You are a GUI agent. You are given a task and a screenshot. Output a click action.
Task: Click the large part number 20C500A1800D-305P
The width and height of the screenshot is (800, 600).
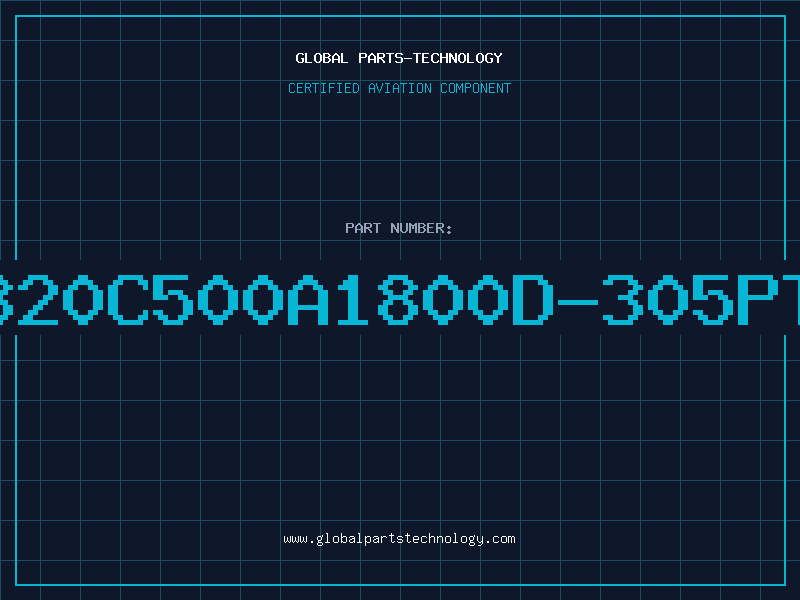click(x=400, y=300)
